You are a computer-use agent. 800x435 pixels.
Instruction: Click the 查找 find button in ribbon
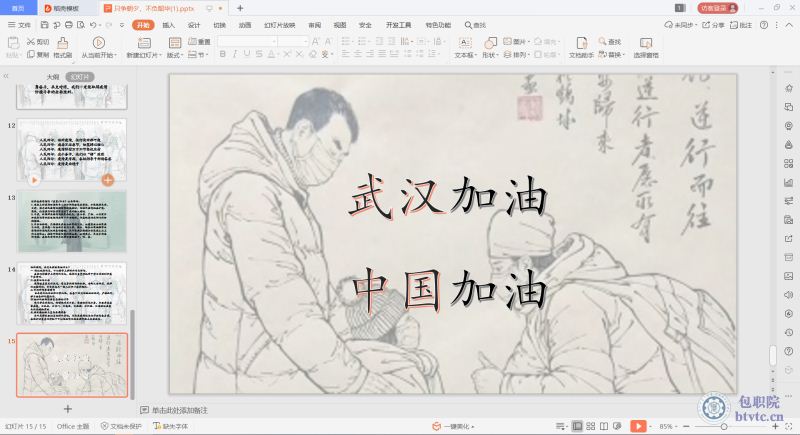tap(610, 42)
